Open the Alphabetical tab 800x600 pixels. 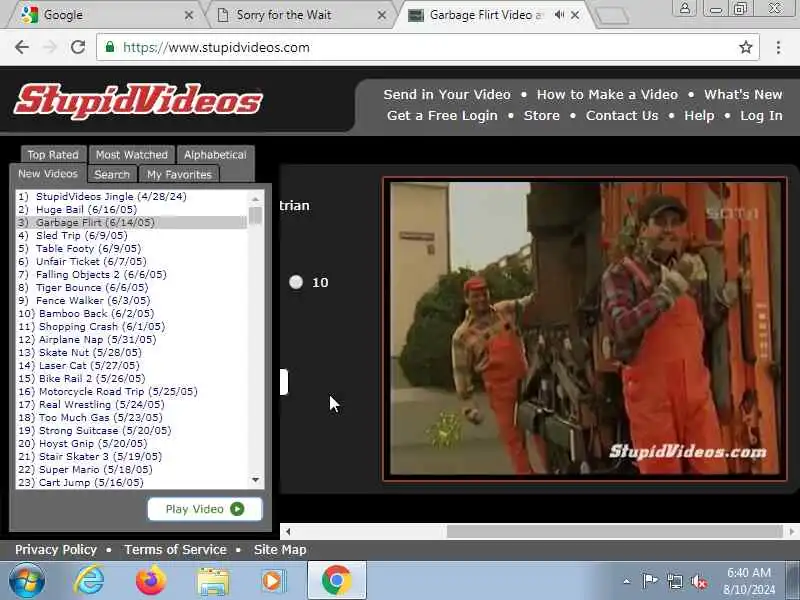[x=215, y=155]
